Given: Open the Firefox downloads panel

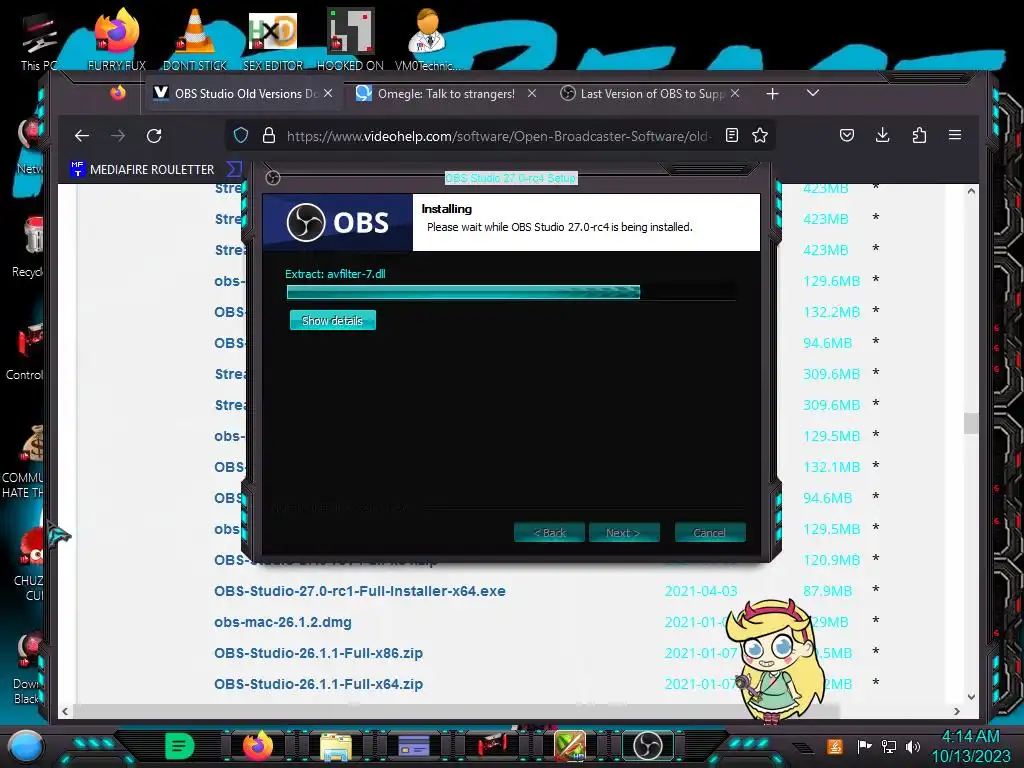Looking at the screenshot, I should 882,135.
